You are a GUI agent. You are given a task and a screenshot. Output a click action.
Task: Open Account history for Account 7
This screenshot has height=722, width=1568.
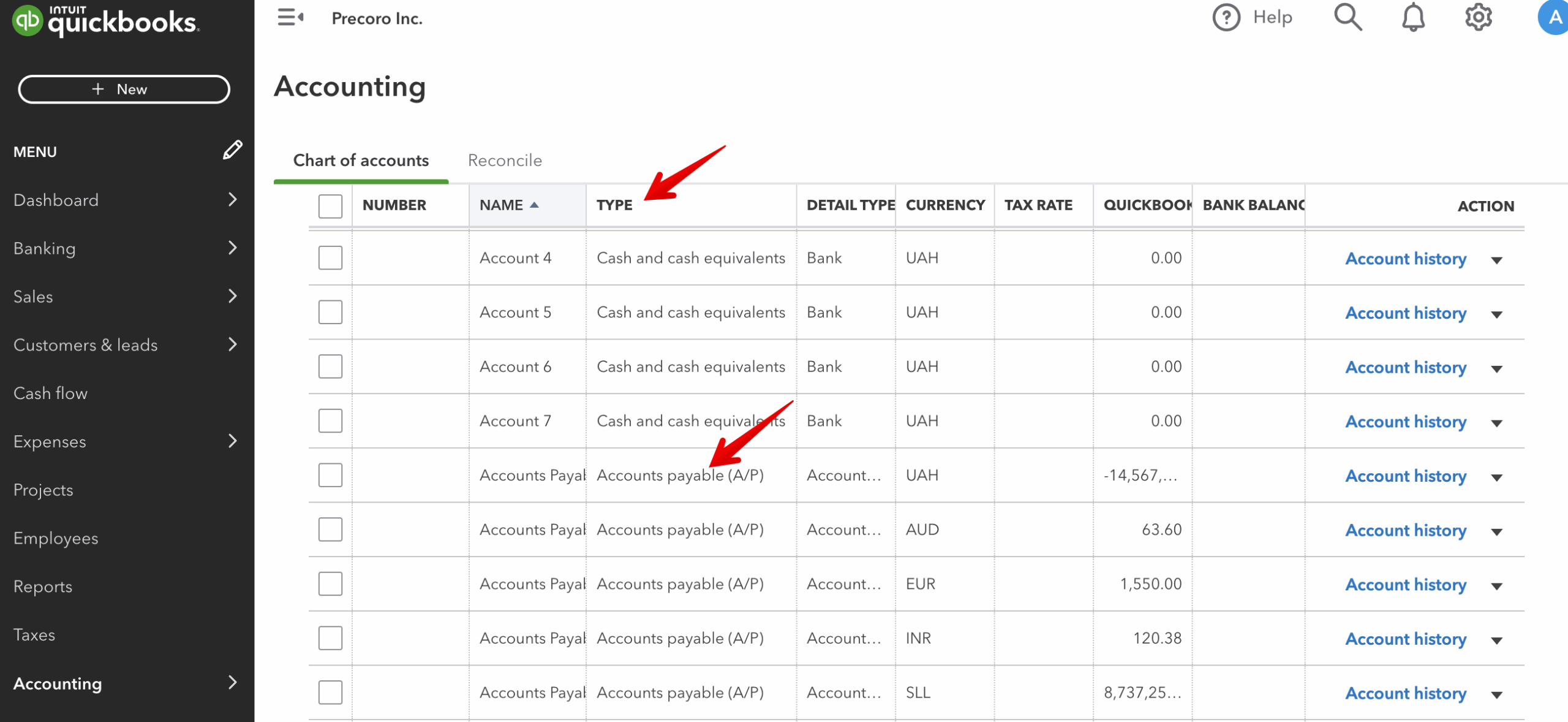(x=1406, y=422)
